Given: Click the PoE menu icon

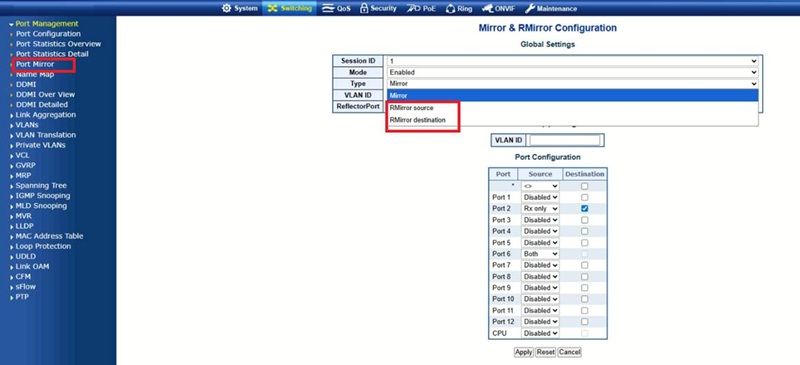Looking at the screenshot, I should pyautogui.click(x=413, y=8).
